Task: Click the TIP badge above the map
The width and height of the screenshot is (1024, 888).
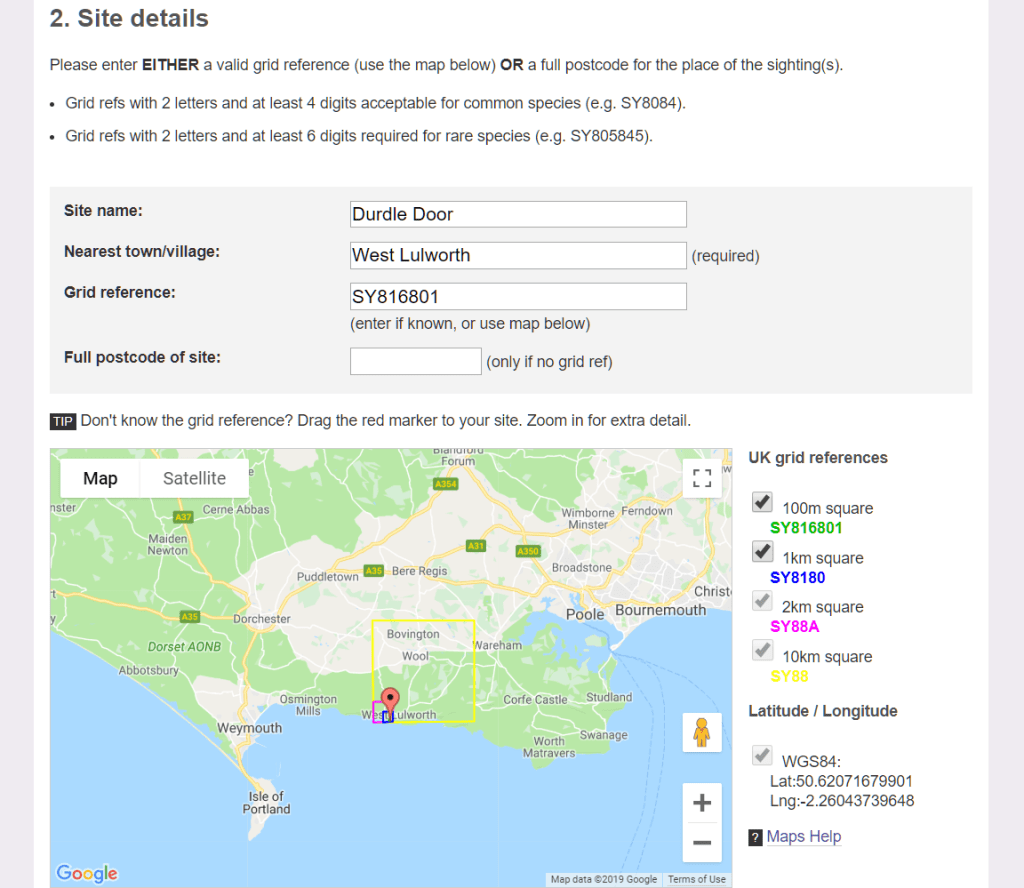Action: (x=62, y=421)
